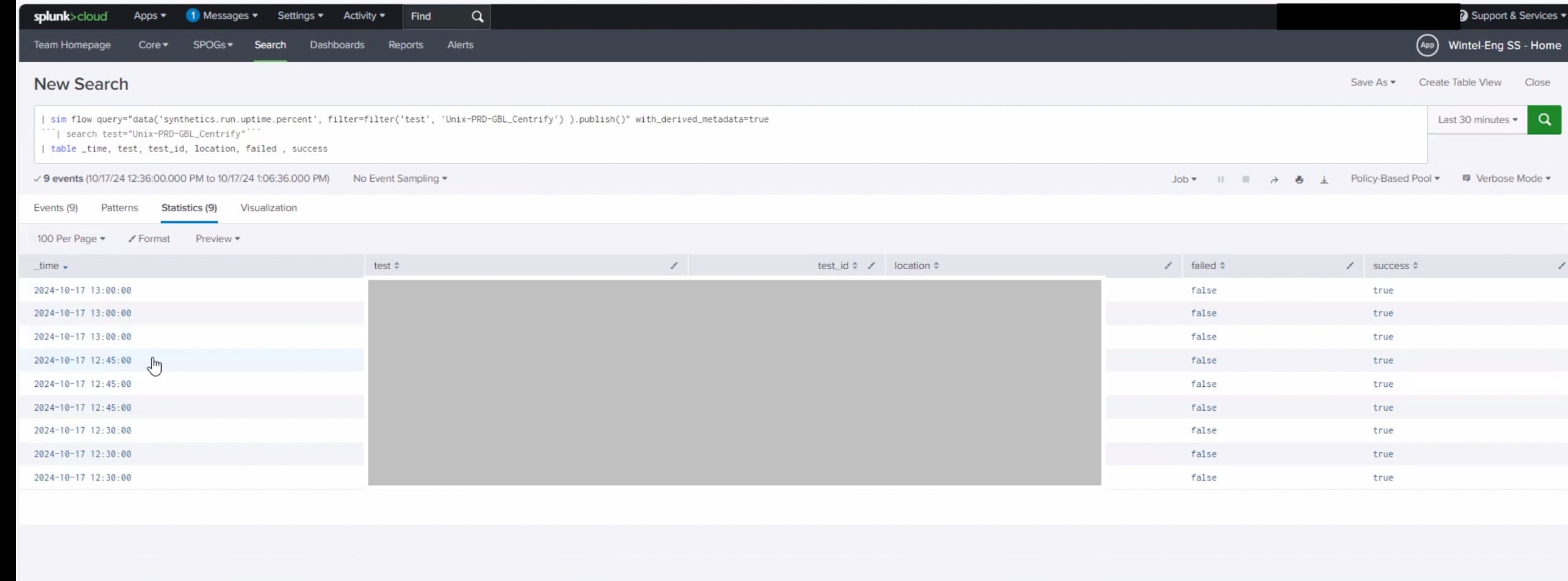
Task: Click the Format button
Action: 149,239
